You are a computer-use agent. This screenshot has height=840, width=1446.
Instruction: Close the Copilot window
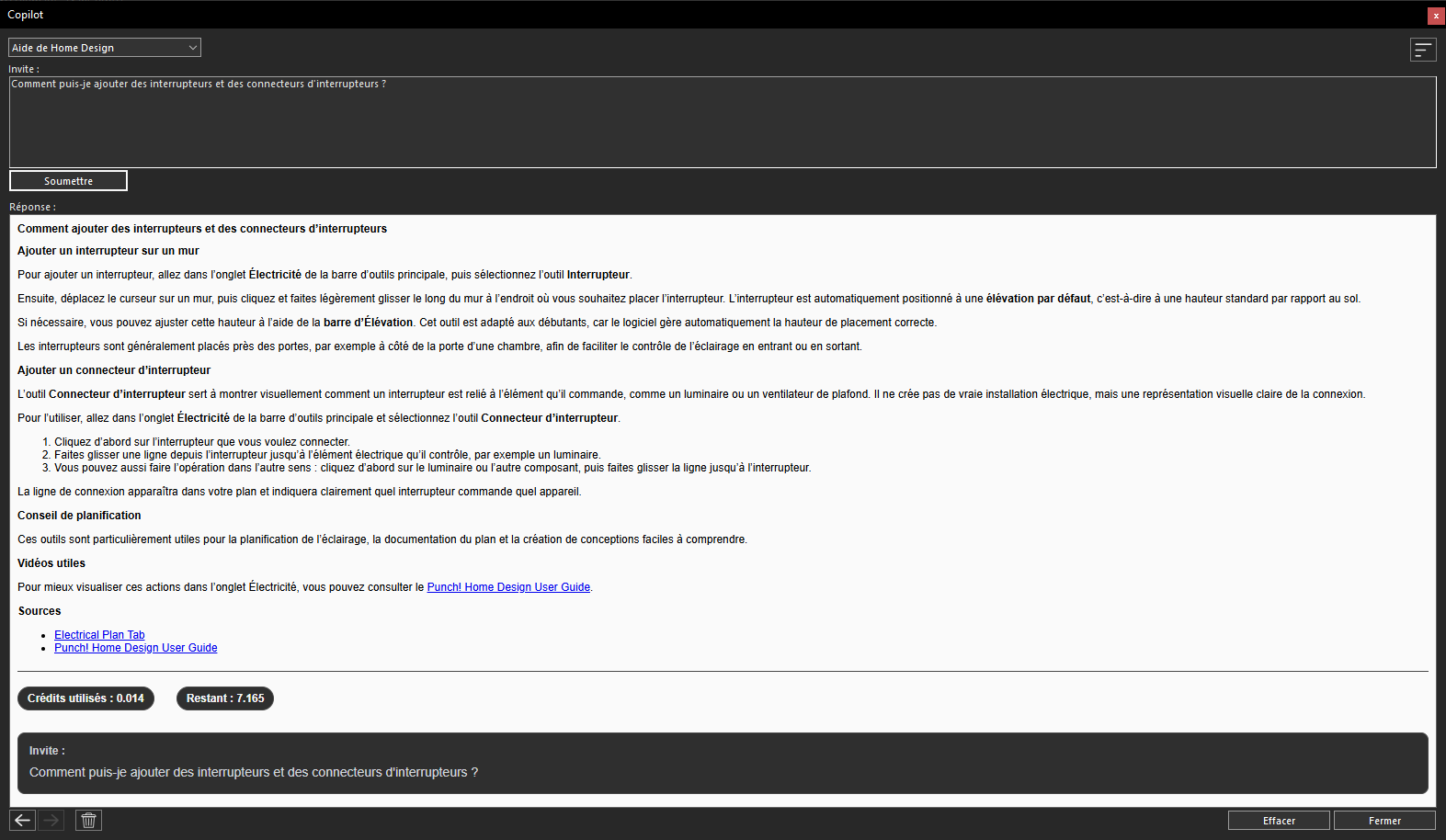coord(1436,16)
